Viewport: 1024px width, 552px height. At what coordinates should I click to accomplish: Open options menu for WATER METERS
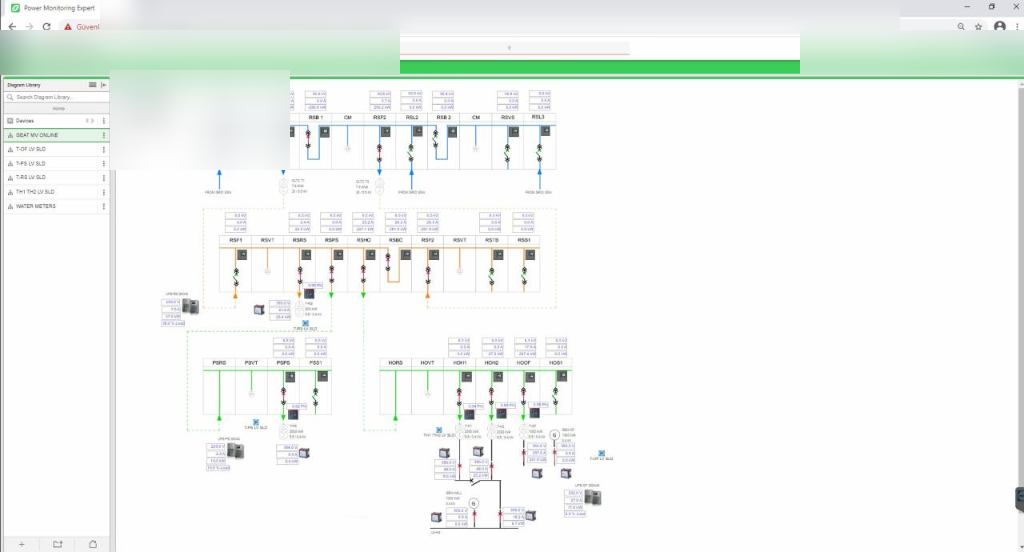tap(104, 206)
